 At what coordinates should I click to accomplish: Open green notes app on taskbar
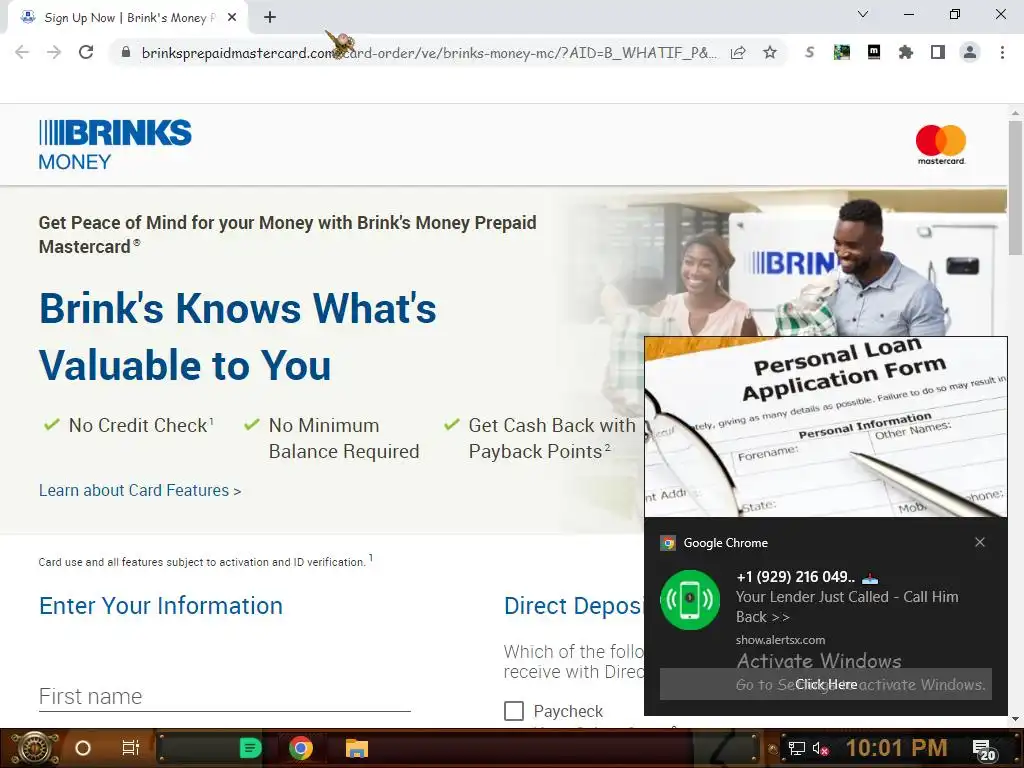point(250,748)
